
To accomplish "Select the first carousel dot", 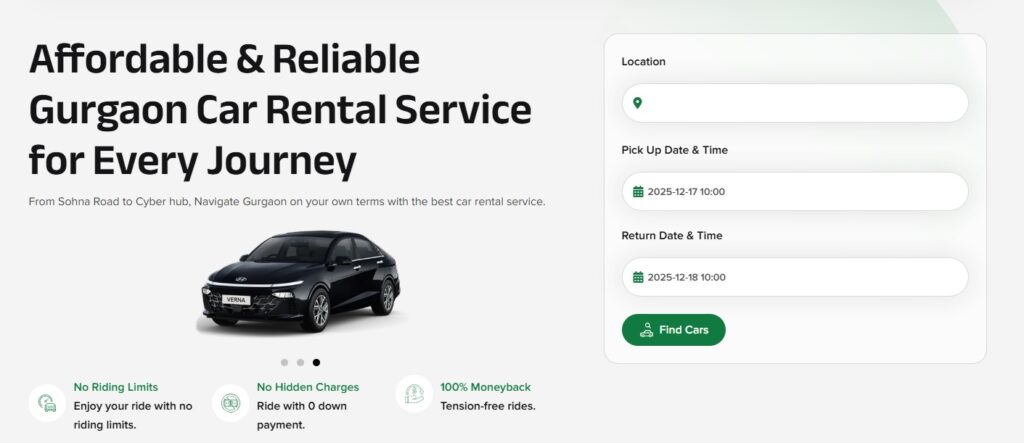I will (284, 363).
